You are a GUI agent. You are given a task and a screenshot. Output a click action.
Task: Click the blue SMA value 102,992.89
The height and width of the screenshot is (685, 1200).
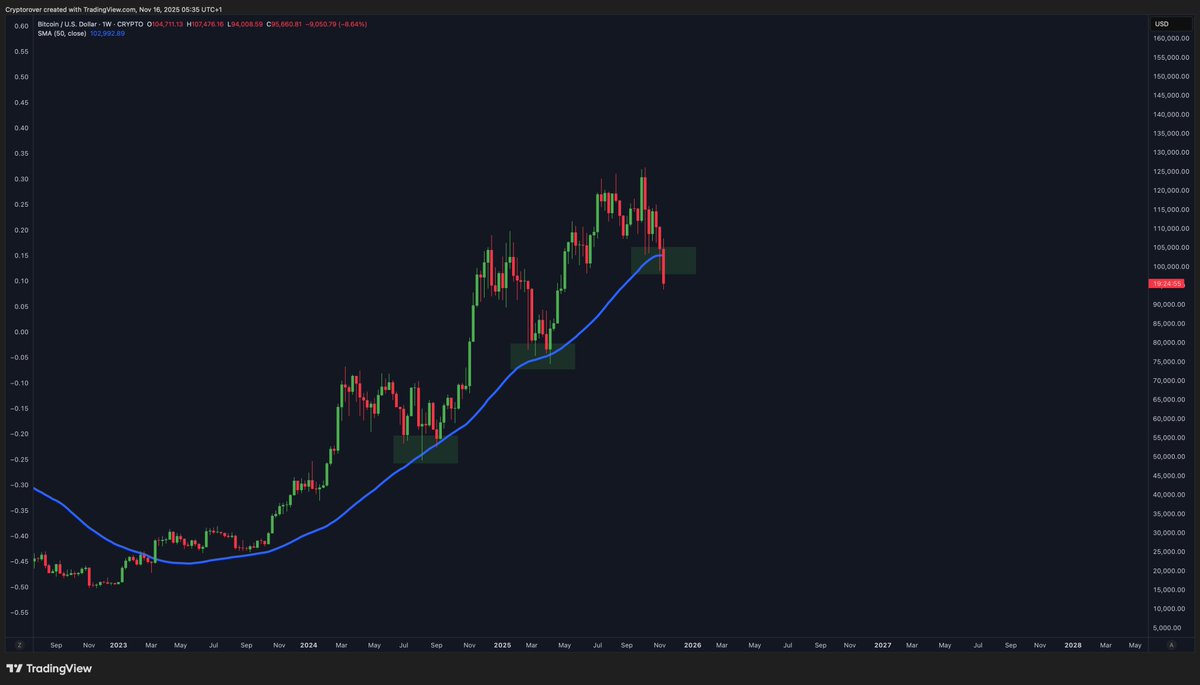pos(107,32)
